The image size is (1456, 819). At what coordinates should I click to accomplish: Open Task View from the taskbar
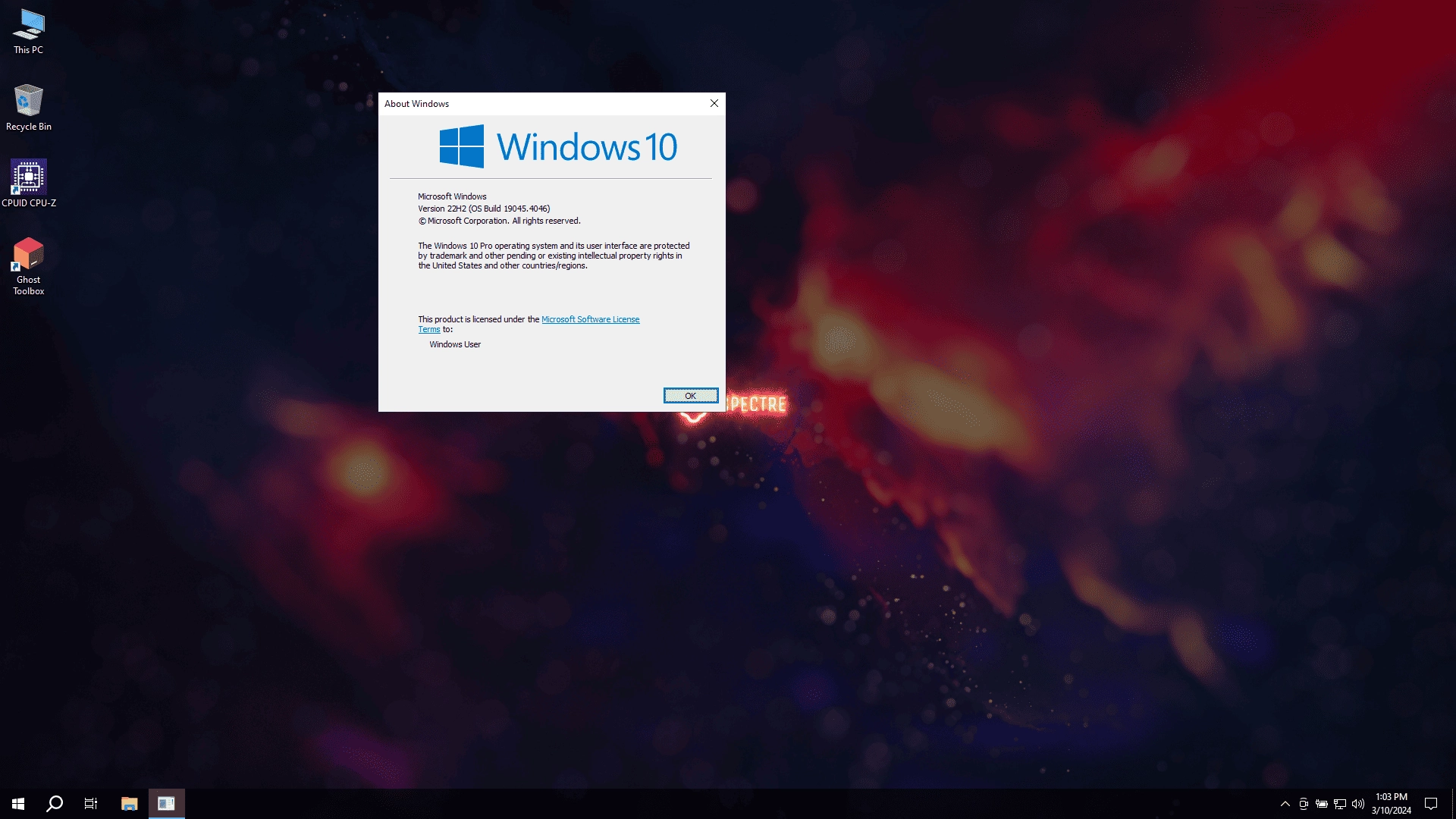pos(91,804)
